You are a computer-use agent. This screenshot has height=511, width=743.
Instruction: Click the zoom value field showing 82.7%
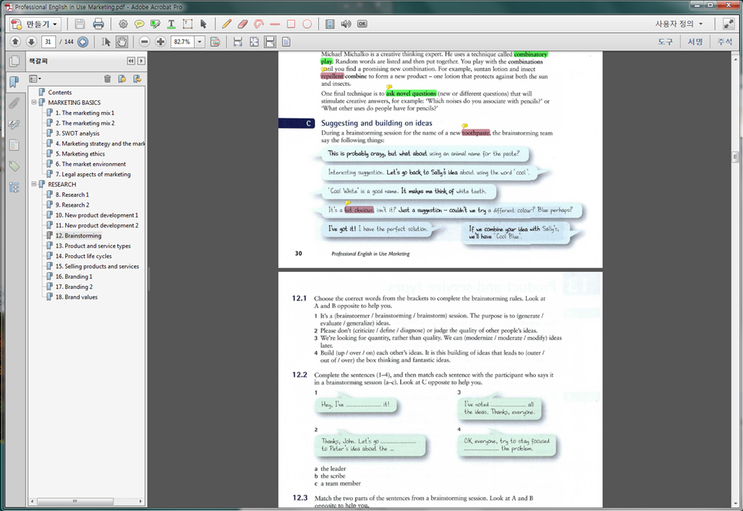(182, 42)
